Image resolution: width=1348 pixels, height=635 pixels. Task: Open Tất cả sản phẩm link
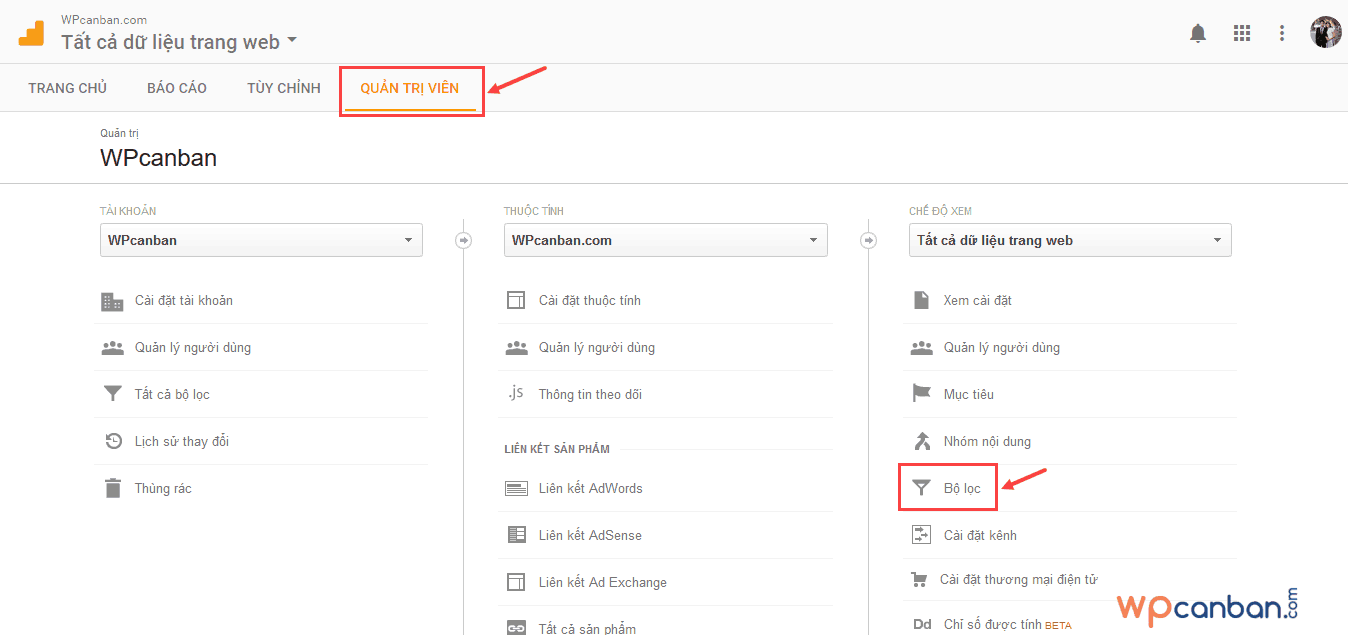pos(587,629)
